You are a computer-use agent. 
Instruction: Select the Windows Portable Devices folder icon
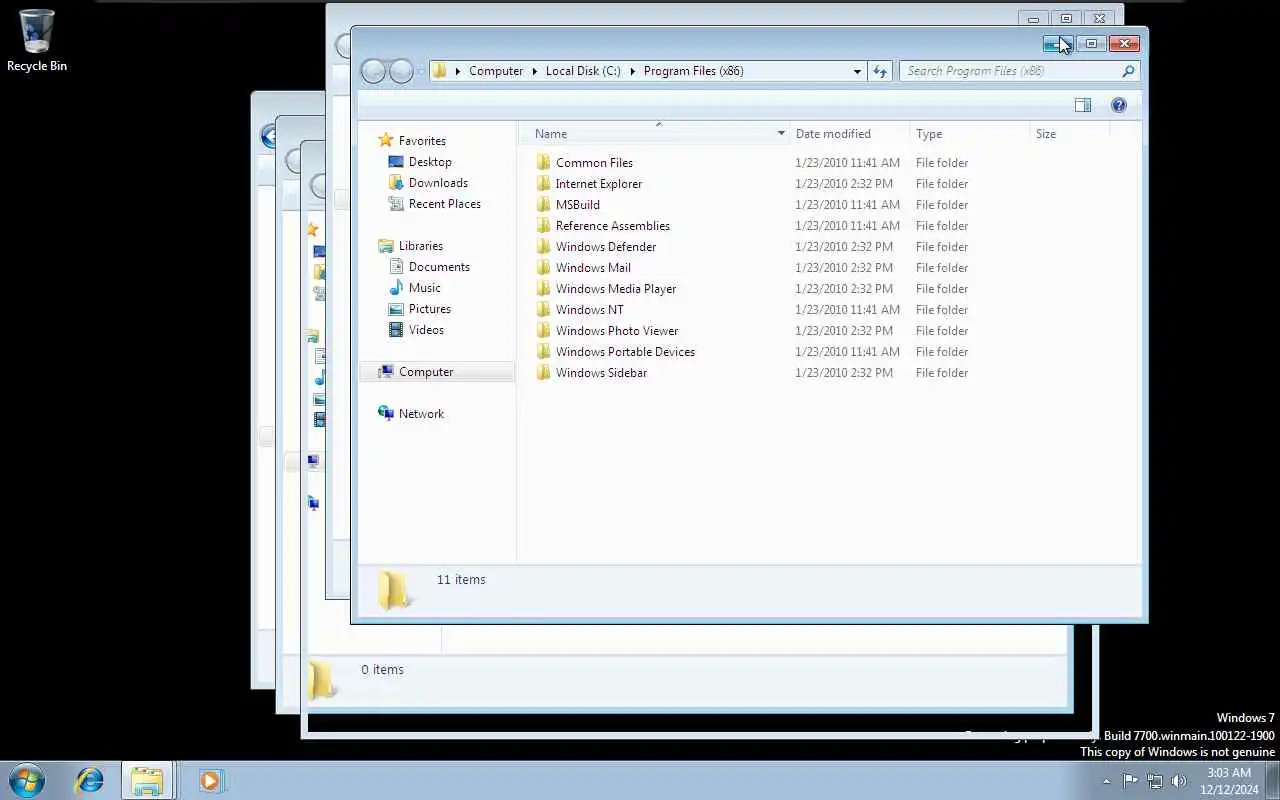click(543, 351)
